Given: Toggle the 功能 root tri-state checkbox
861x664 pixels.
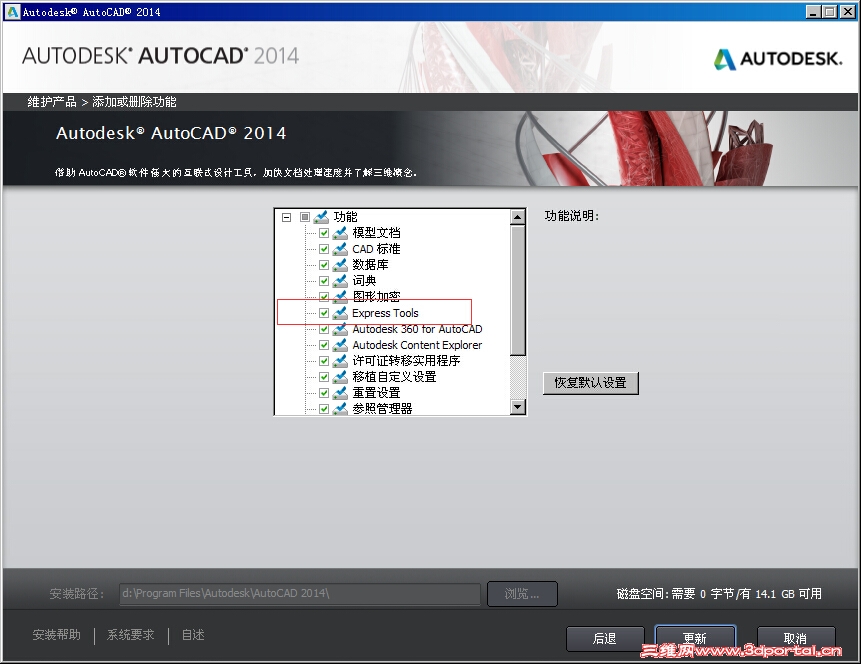Looking at the screenshot, I should click(305, 217).
